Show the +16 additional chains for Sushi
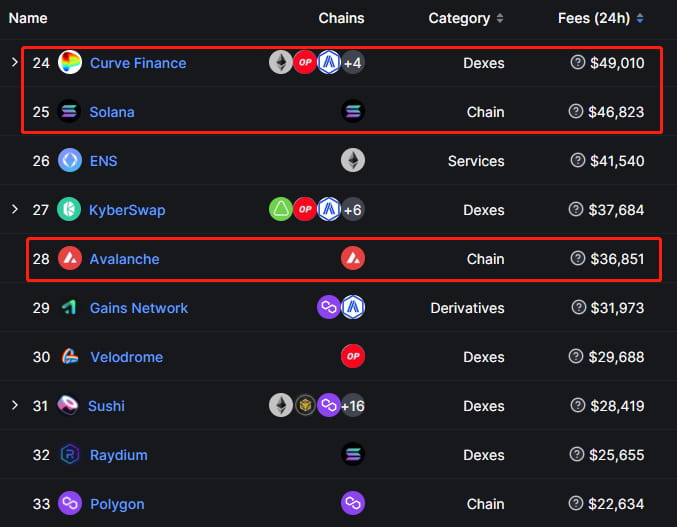Viewport: 677px width, 527px height. (352, 406)
